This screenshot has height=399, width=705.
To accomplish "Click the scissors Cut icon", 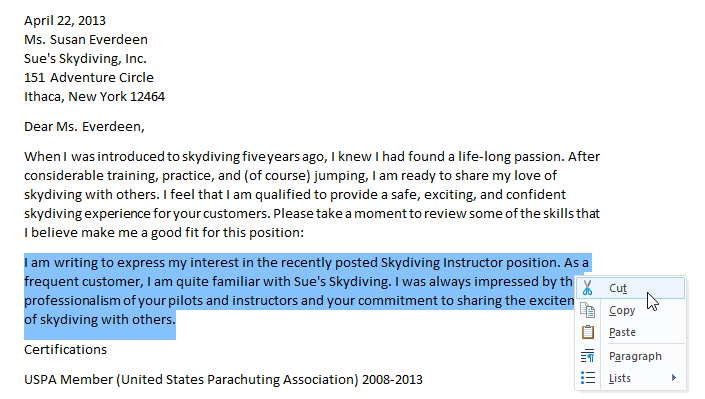I will (x=587, y=288).
